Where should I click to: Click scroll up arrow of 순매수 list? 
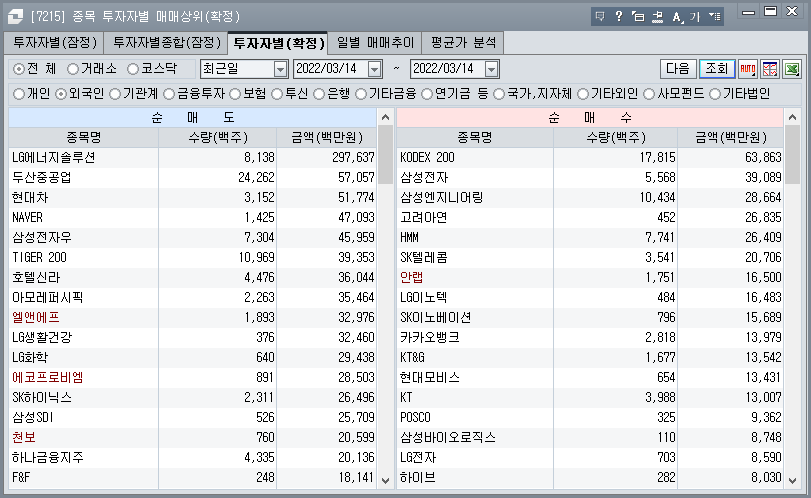click(x=792, y=117)
